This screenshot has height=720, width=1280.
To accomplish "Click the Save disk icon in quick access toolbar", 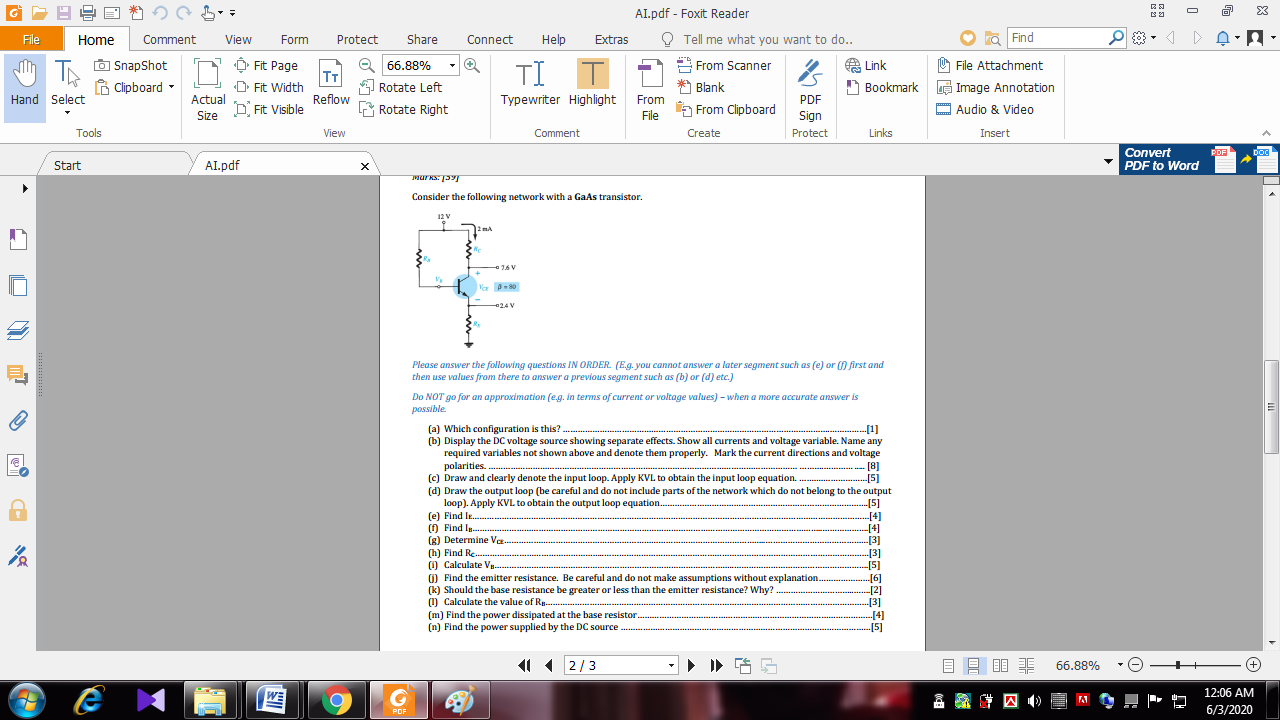I will pyautogui.click(x=63, y=13).
